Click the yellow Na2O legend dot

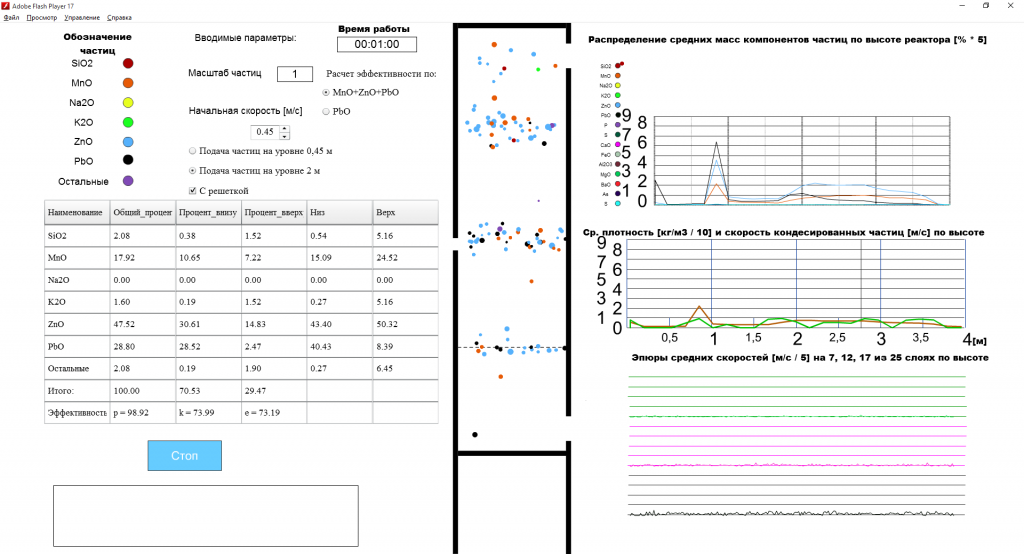[x=128, y=103]
